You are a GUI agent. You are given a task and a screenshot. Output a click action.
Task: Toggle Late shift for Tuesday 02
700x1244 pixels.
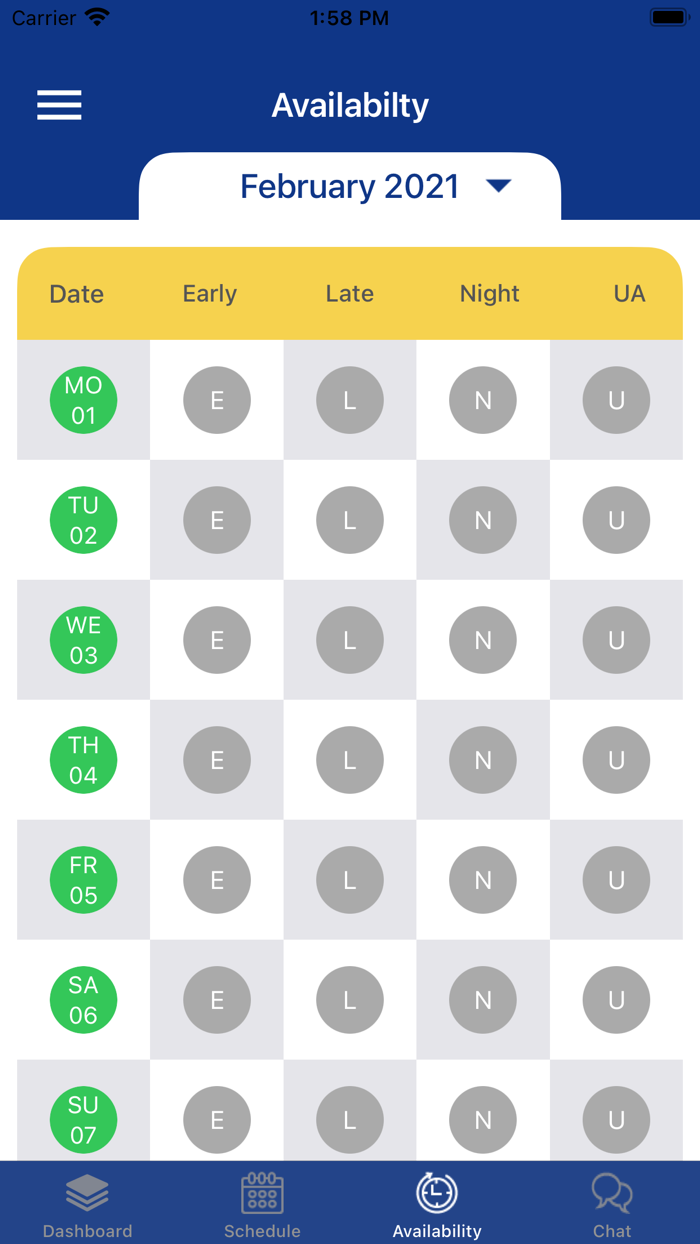click(x=350, y=520)
